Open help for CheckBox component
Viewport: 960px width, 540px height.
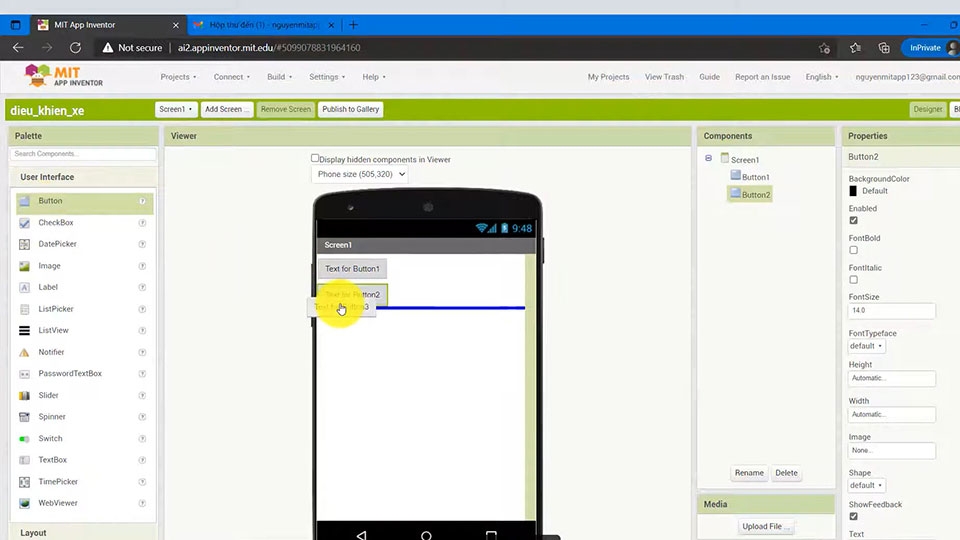(x=142, y=223)
